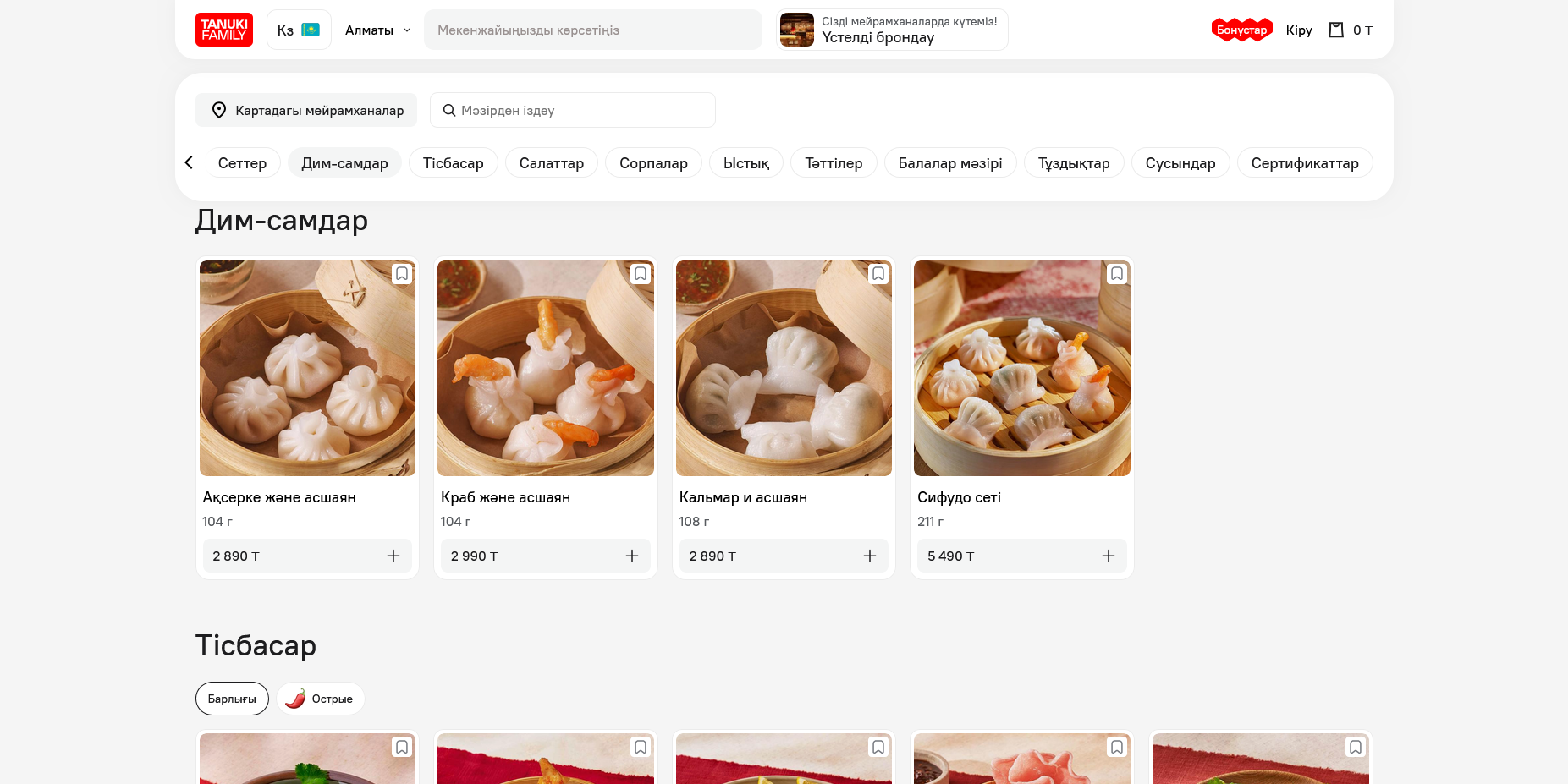Screen dimensions: 1568x784
Task: Open the Ақсерке және асшаян dish photo
Action: [x=307, y=368]
